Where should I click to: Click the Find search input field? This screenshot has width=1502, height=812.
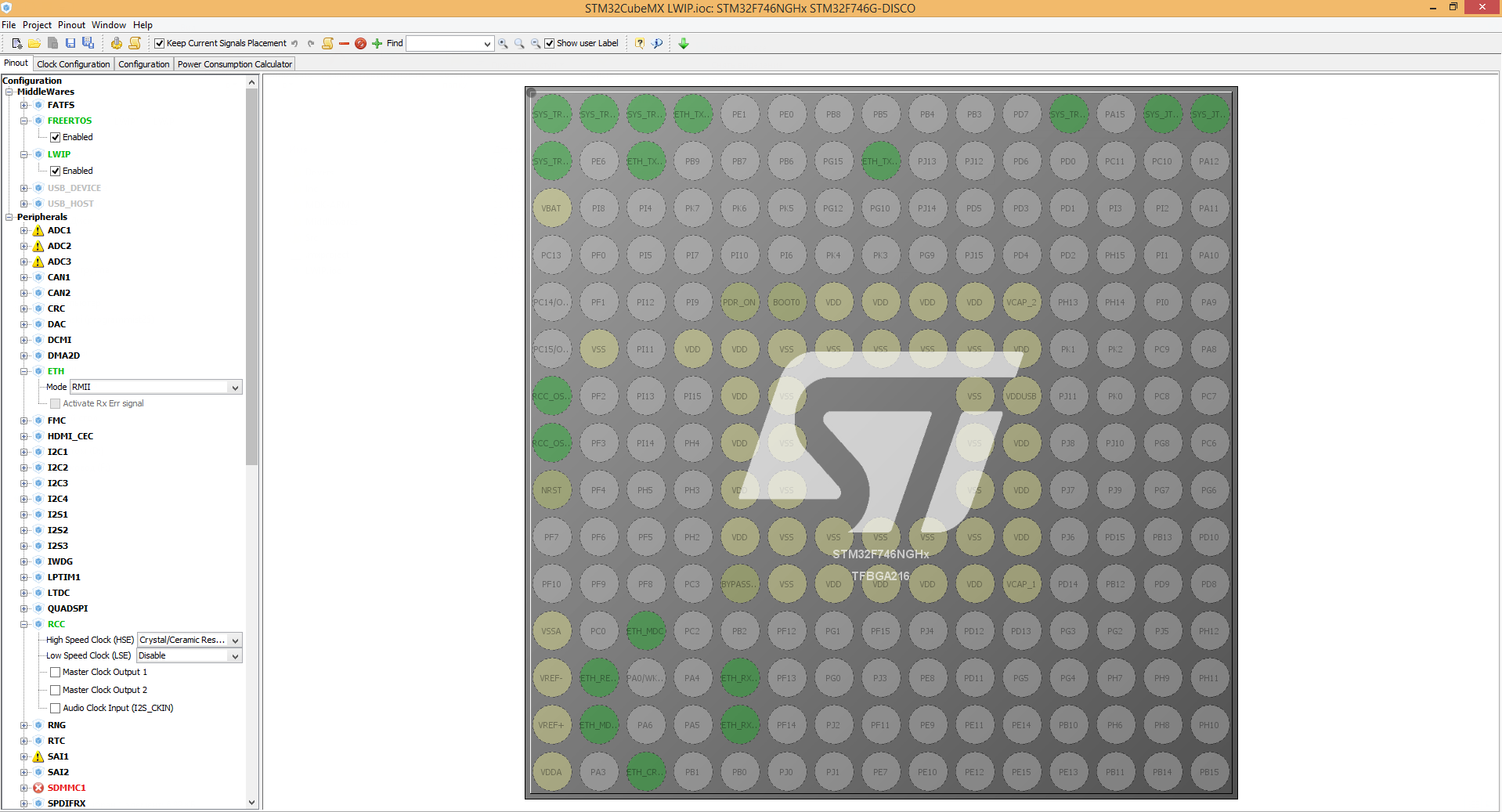[x=444, y=44]
